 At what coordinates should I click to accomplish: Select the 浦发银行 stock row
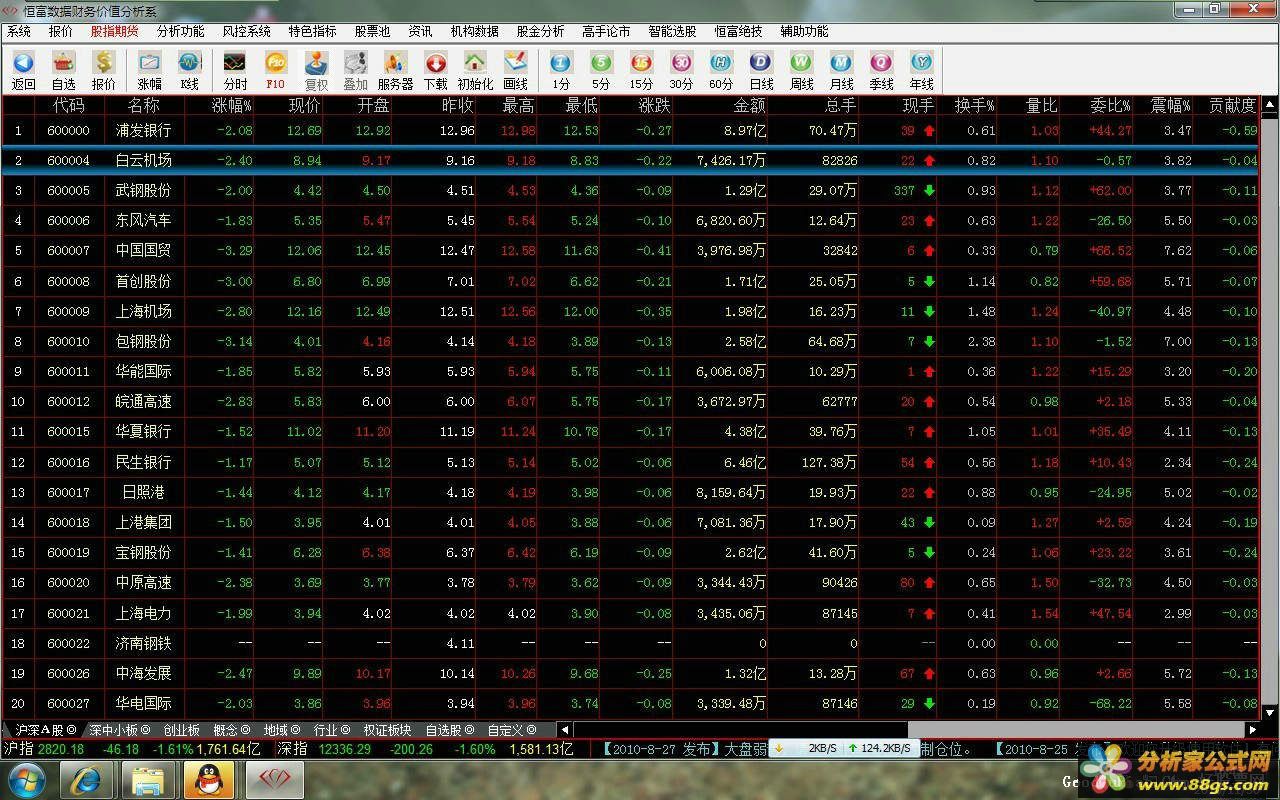click(x=631, y=130)
